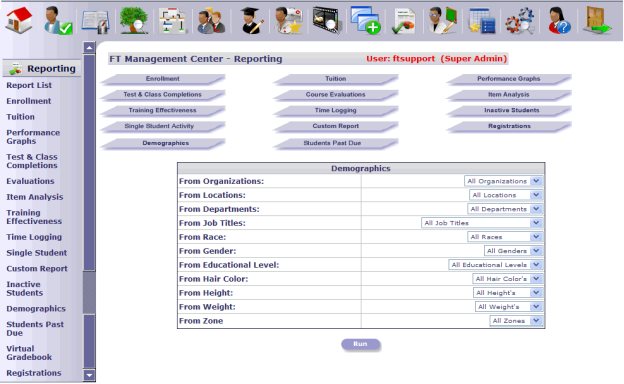Viewport: 624px width, 384px height.
Task: Click the Custom Report top button
Action: (335, 127)
